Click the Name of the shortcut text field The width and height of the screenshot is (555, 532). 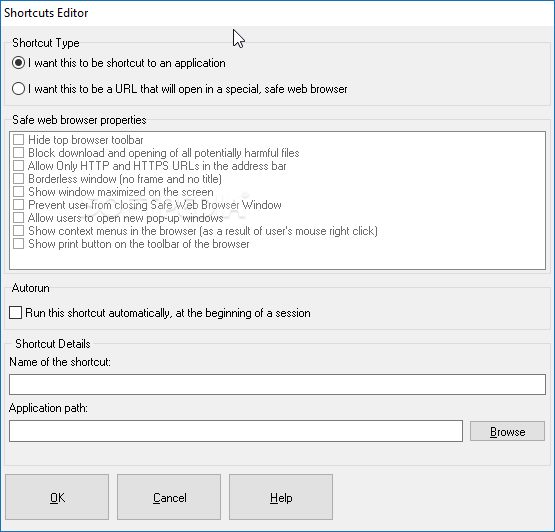[277, 384]
